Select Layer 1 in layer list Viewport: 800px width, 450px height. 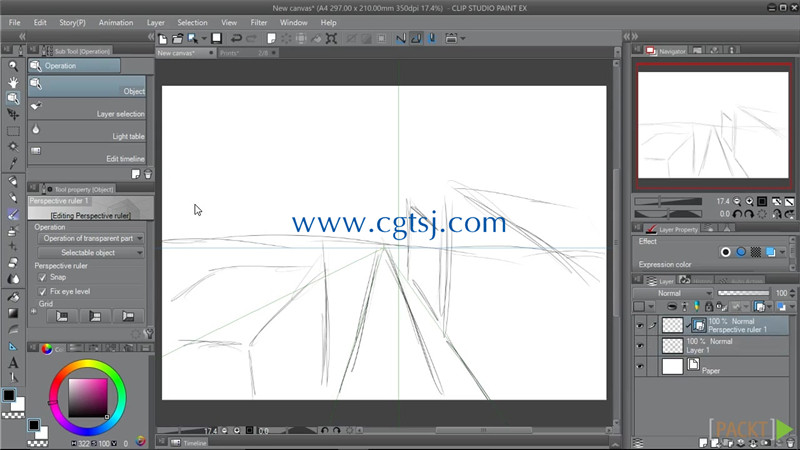click(710, 346)
